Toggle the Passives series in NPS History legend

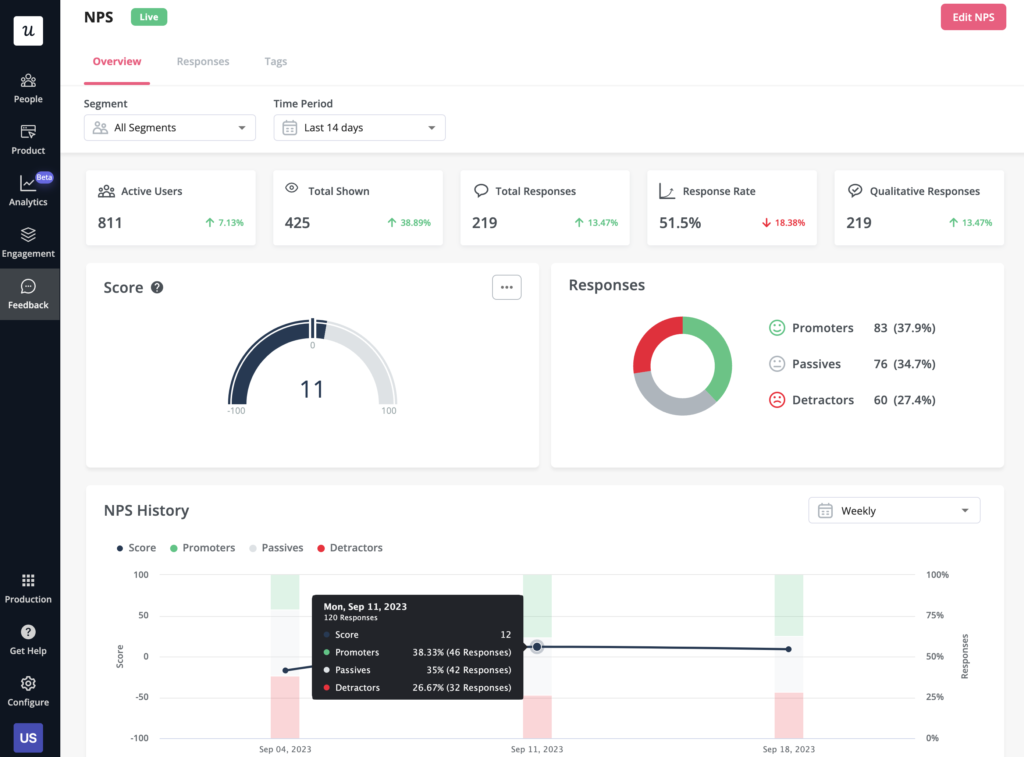[276, 547]
